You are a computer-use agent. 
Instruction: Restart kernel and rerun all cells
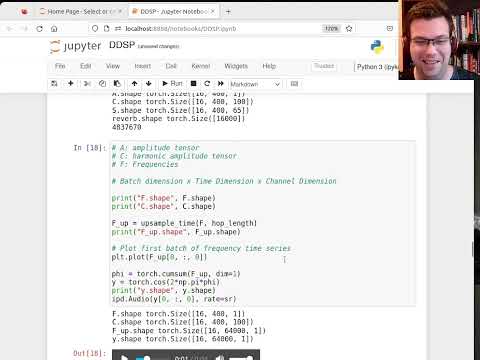point(221,83)
